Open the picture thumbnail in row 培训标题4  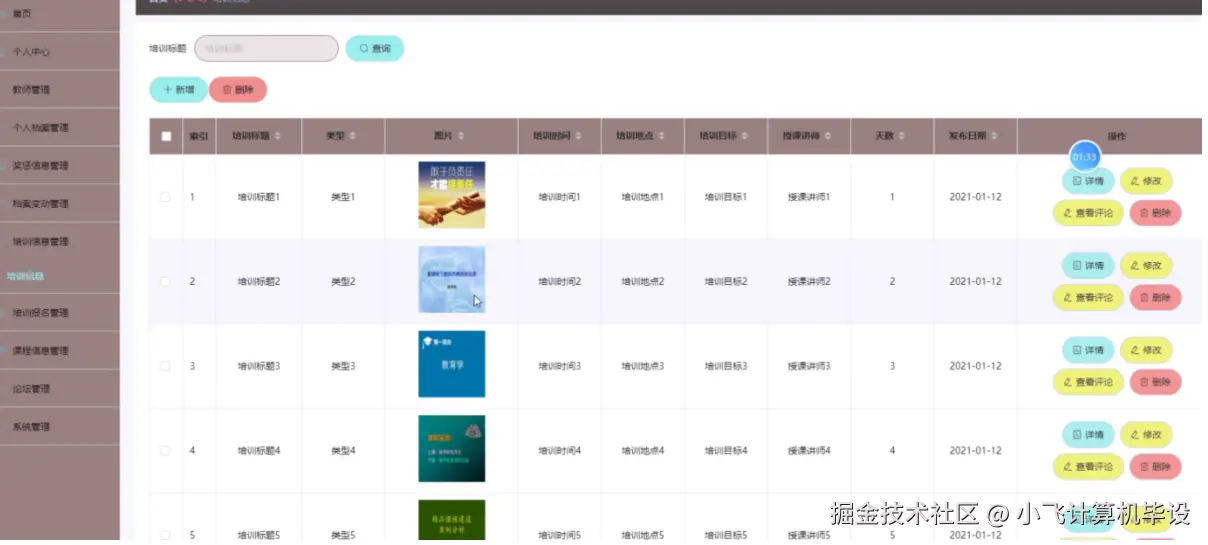click(x=452, y=449)
